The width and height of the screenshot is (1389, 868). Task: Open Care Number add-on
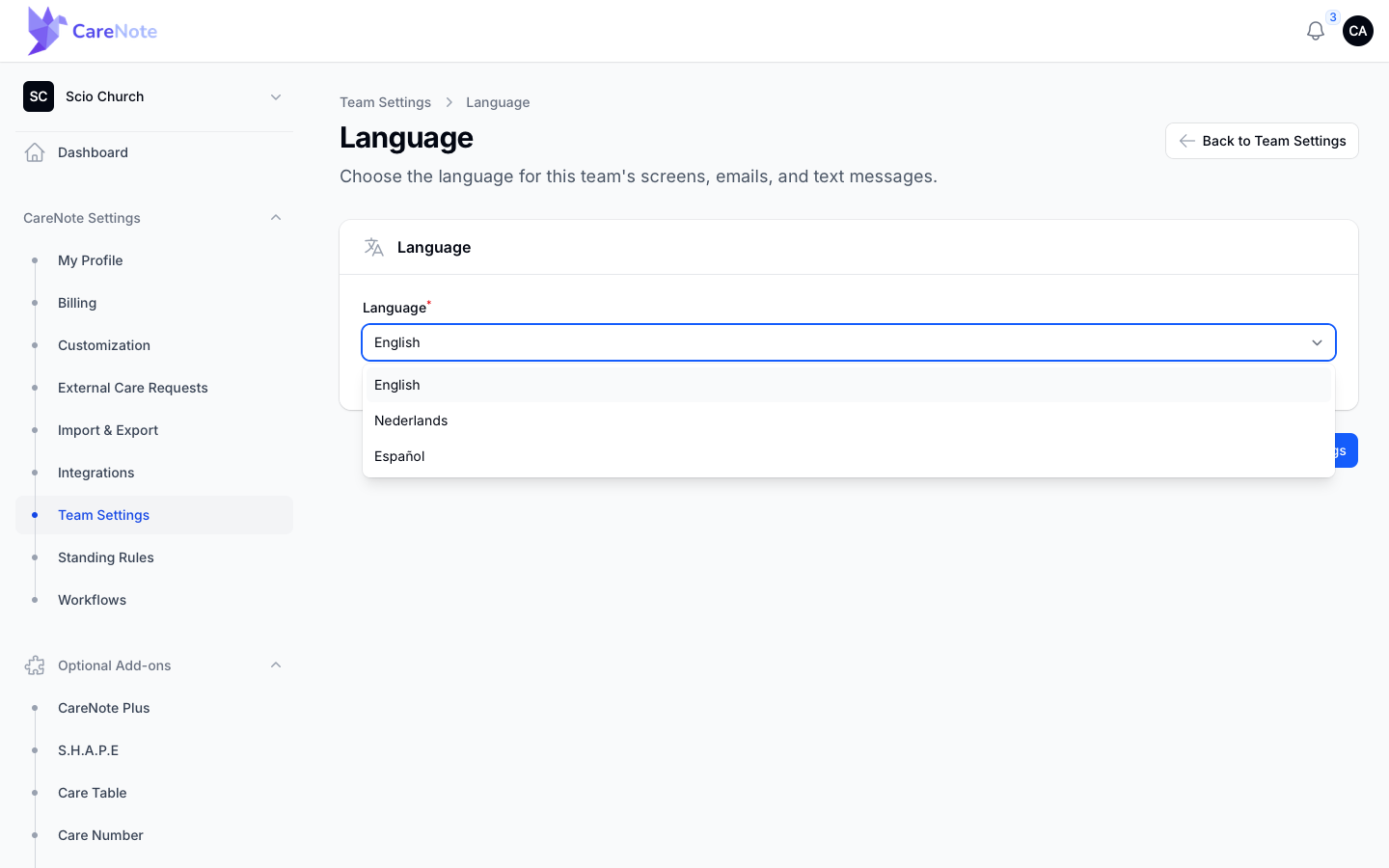154,835
